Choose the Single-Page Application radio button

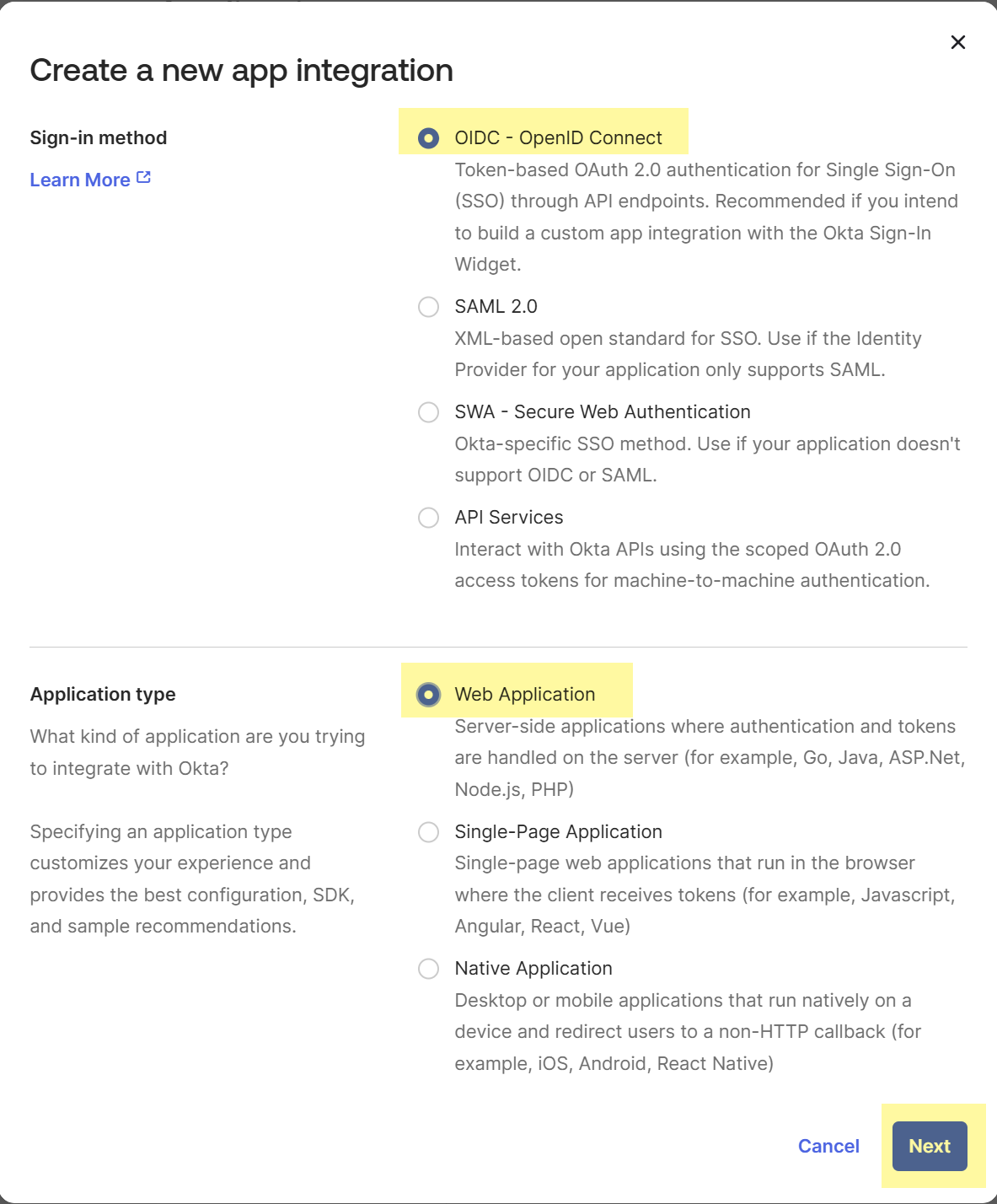coord(428,831)
